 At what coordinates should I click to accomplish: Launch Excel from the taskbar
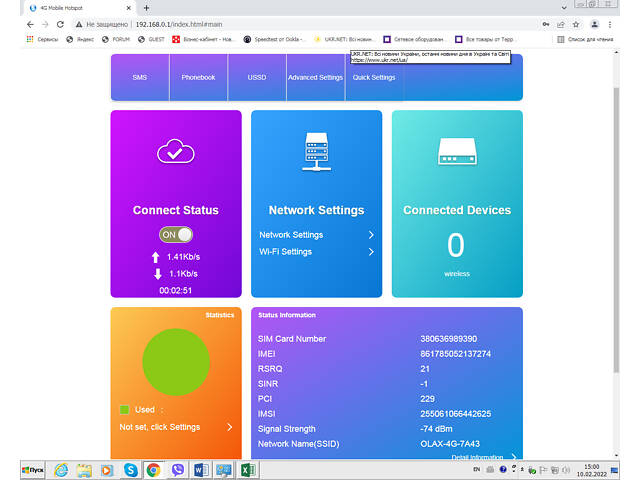[247, 469]
